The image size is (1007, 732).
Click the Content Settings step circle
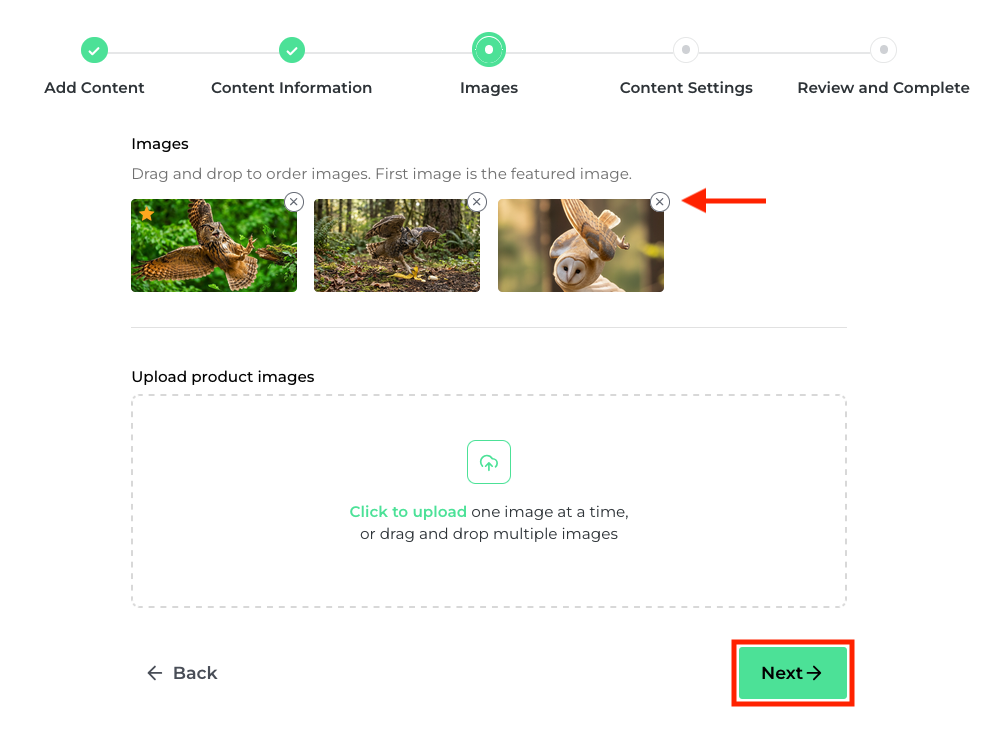tap(686, 49)
